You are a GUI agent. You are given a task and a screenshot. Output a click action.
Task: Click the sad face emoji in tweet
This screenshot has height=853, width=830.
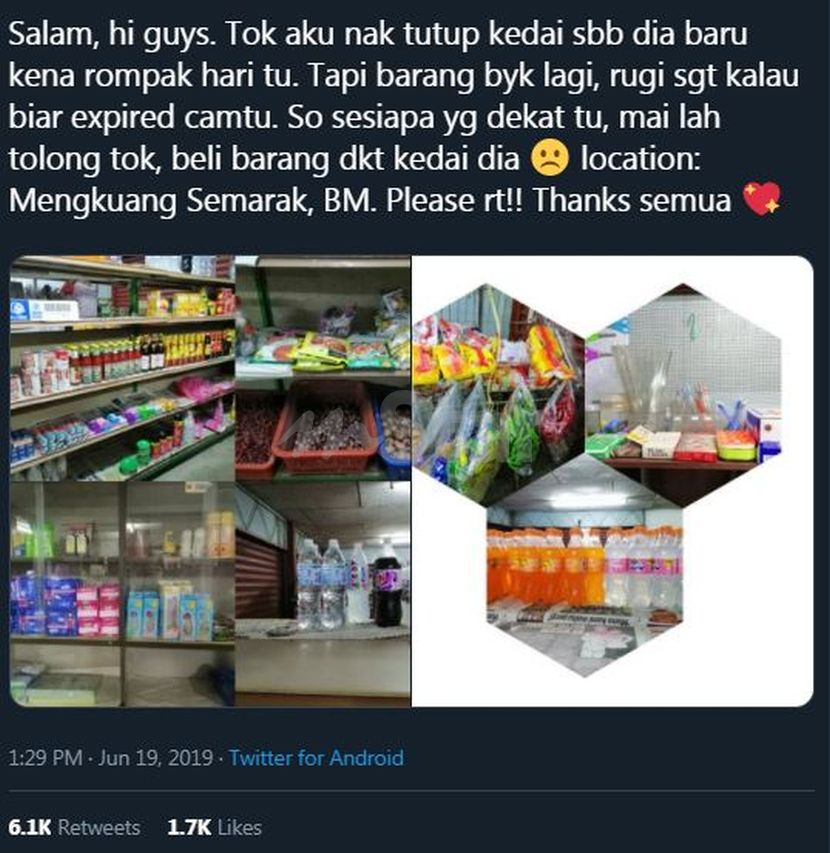tap(550, 158)
